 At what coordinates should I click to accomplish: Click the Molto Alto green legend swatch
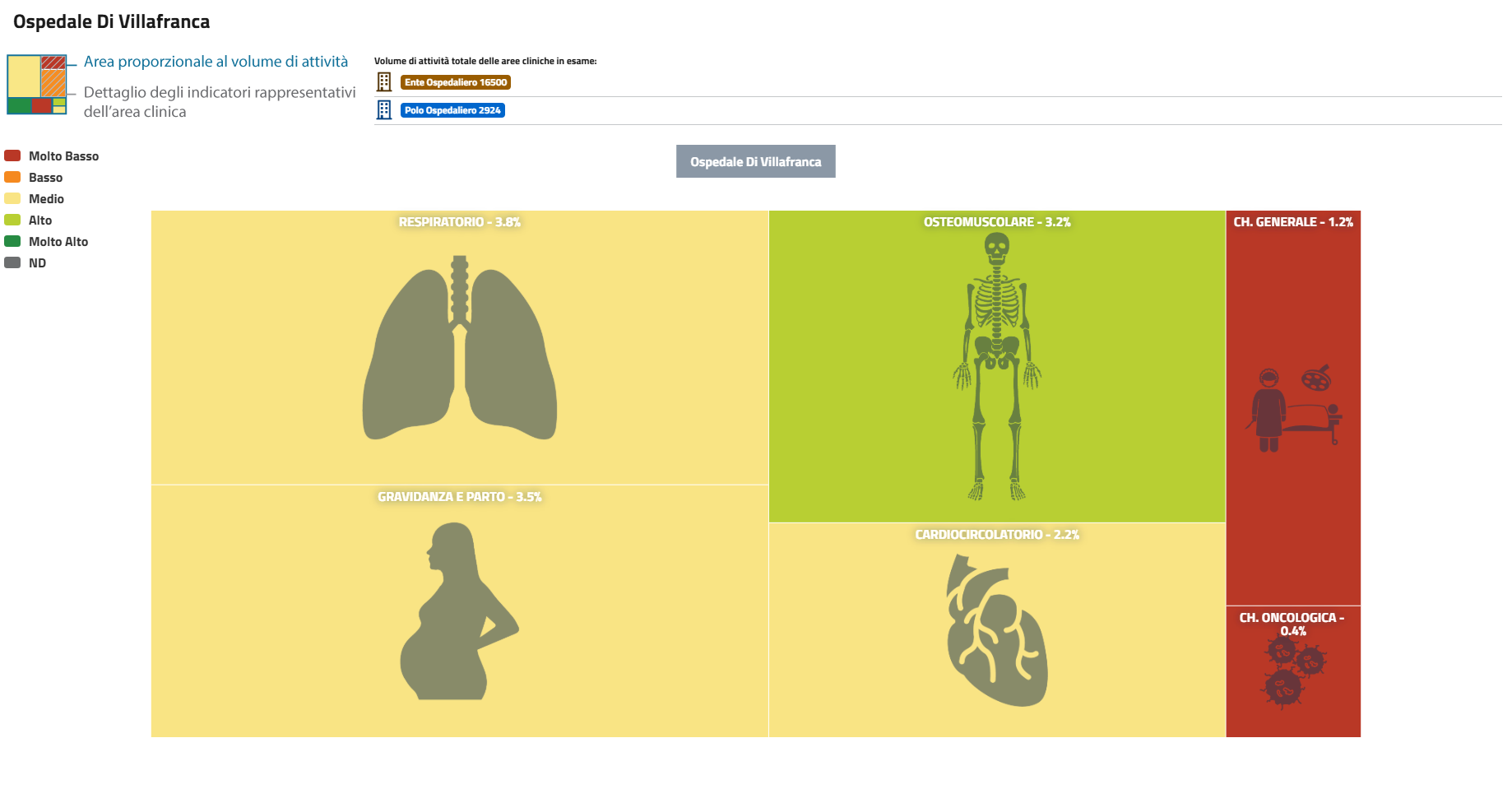tap(12, 241)
